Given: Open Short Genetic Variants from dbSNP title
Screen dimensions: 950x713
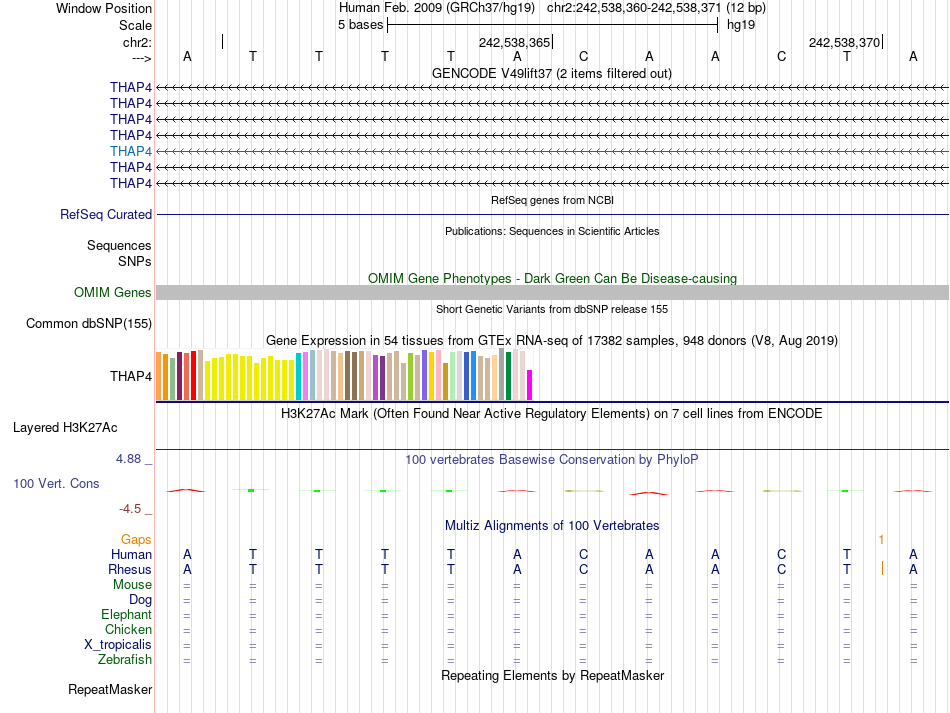Looking at the screenshot, I should (552, 309).
